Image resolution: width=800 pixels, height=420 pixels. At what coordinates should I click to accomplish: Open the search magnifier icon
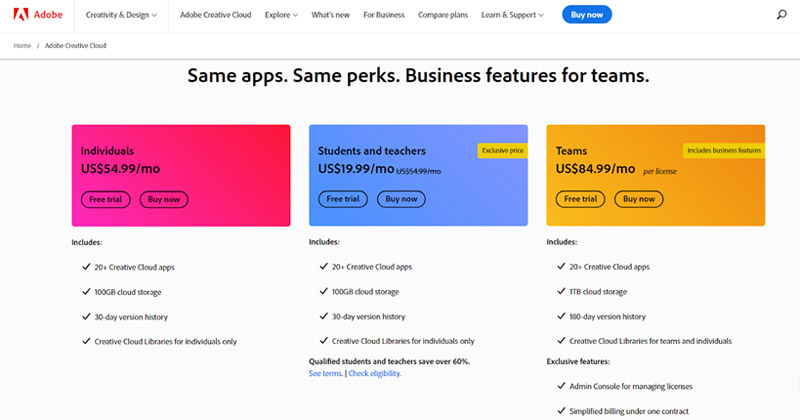pyautogui.click(x=781, y=15)
